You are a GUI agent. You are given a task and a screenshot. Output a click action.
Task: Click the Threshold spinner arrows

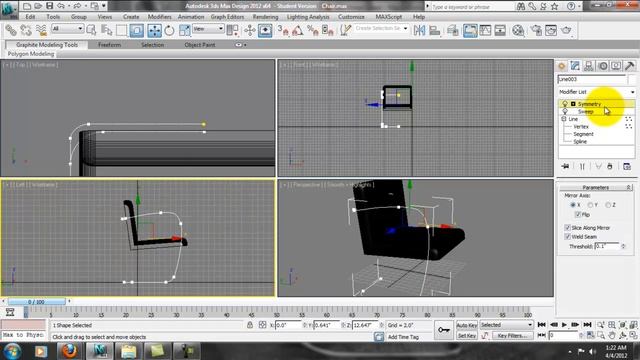click(623, 246)
